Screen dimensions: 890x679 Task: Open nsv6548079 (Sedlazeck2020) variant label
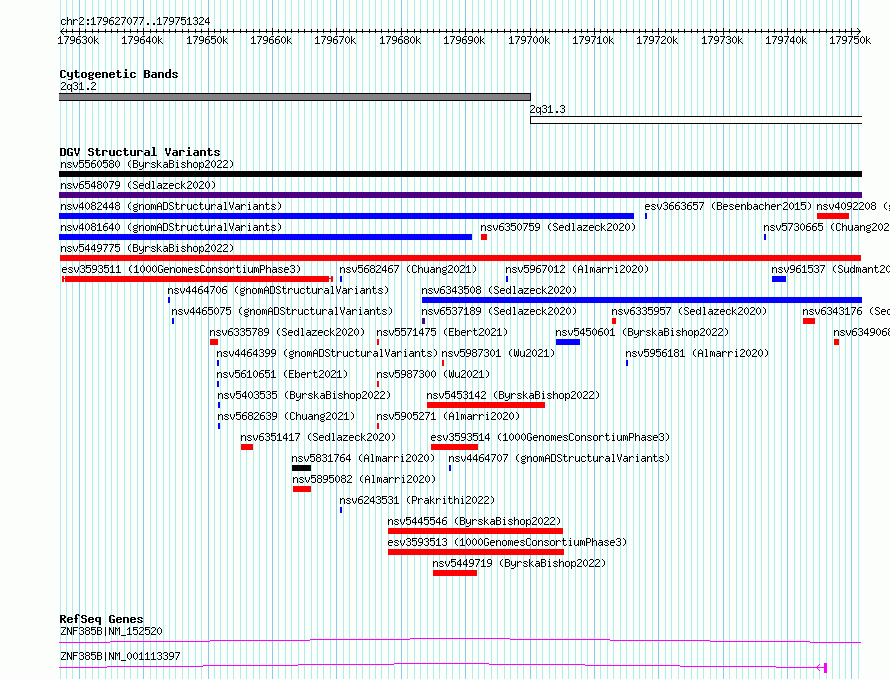pos(138,185)
